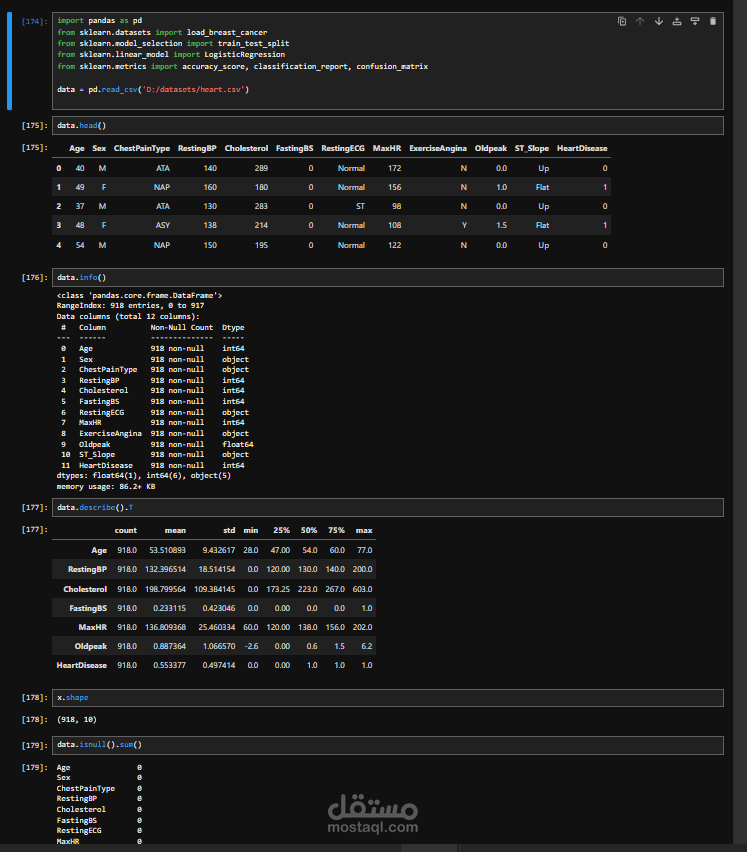Click the Age mean value 53.510893

point(167,550)
